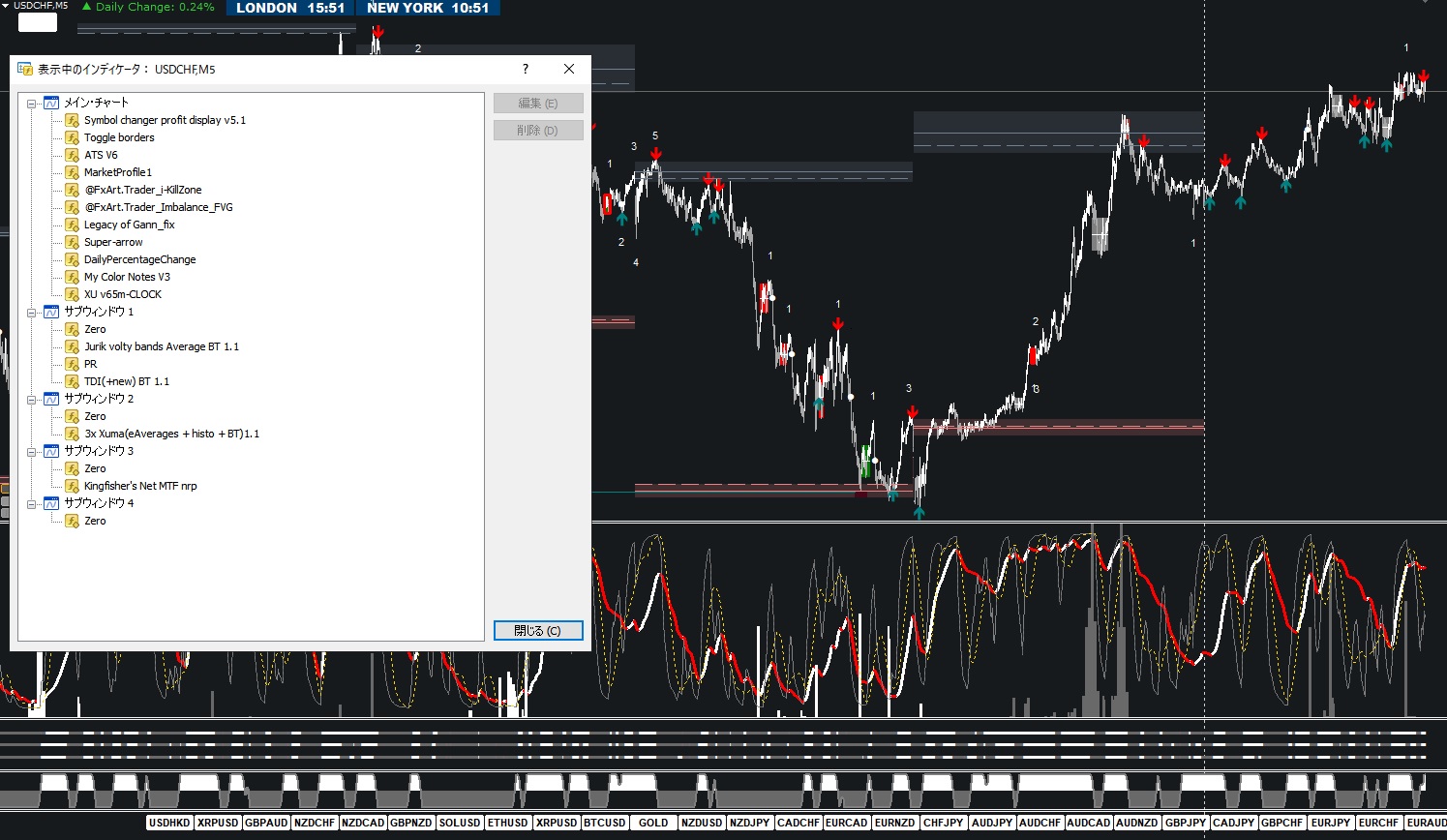1447x840 pixels.
Task: Select the NZDCHF symbol button
Action: point(315,823)
